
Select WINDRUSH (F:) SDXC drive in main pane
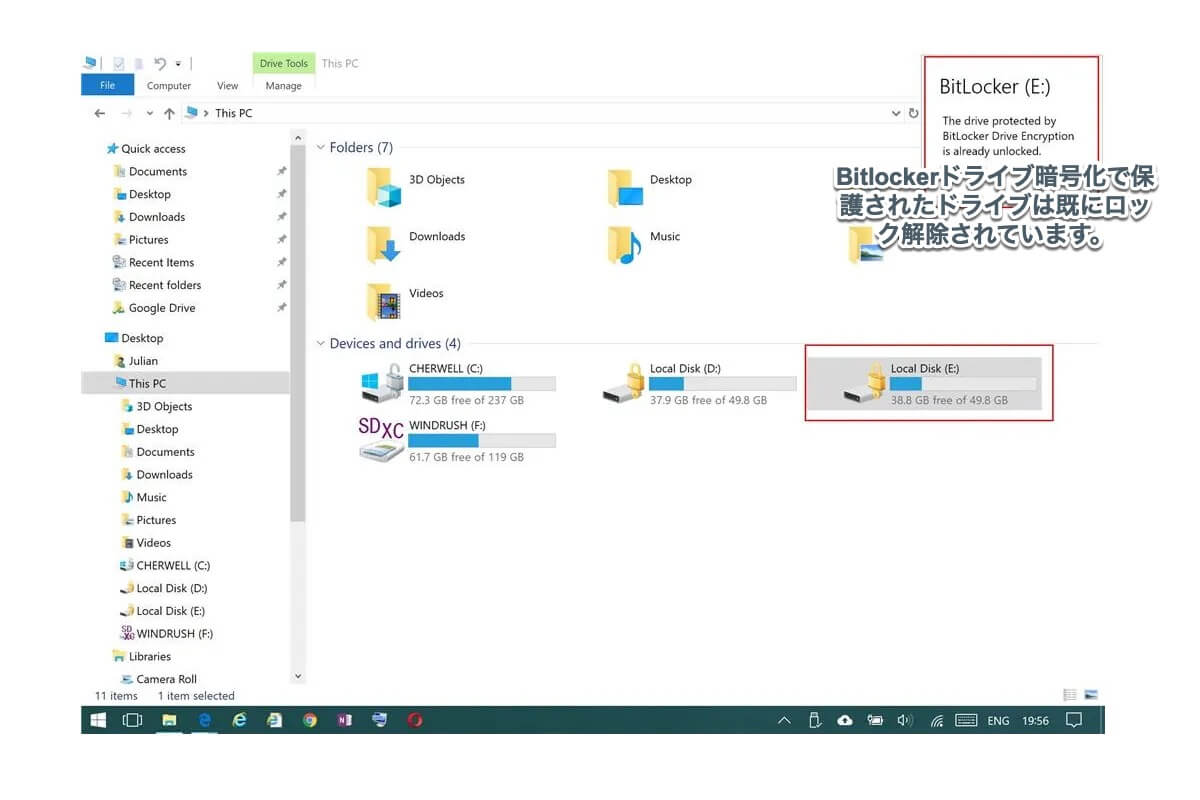(x=458, y=441)
